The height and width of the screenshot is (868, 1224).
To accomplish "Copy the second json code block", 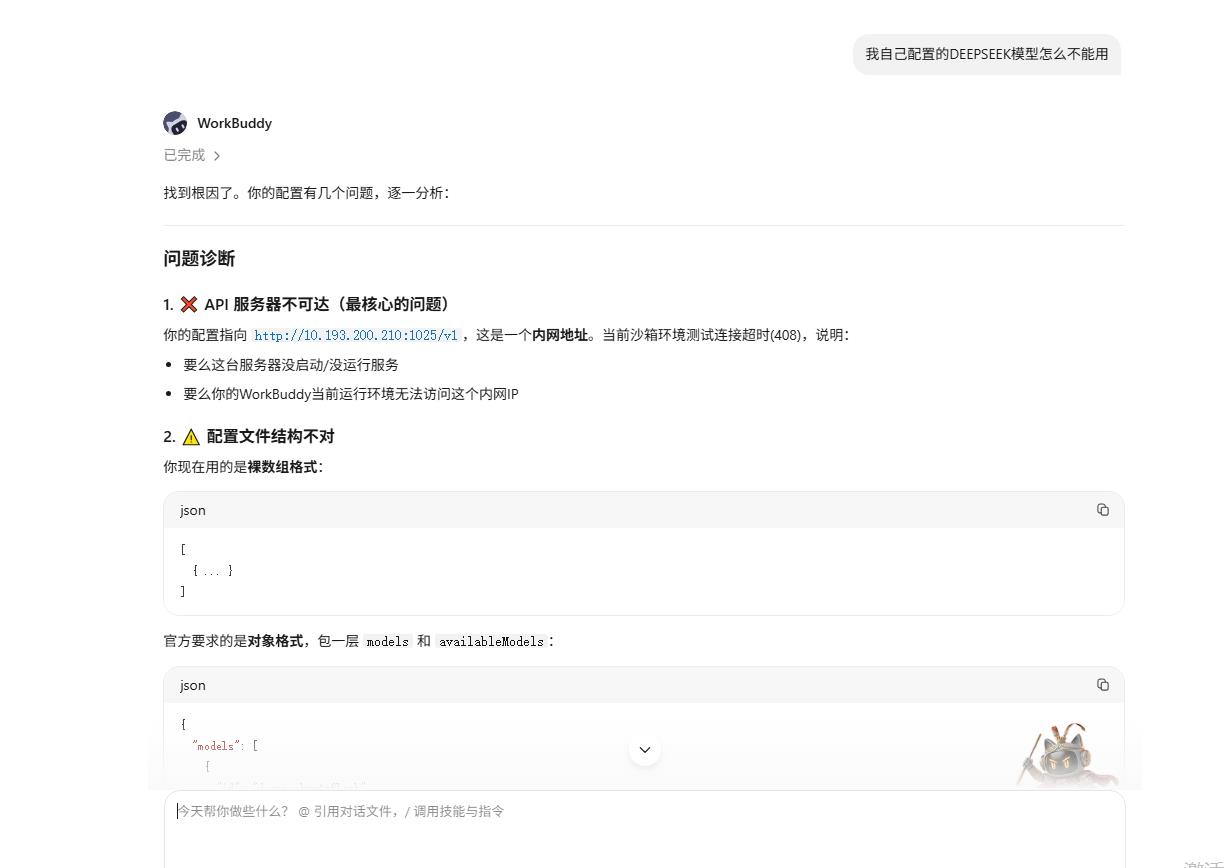I will tap(1102, 685).
